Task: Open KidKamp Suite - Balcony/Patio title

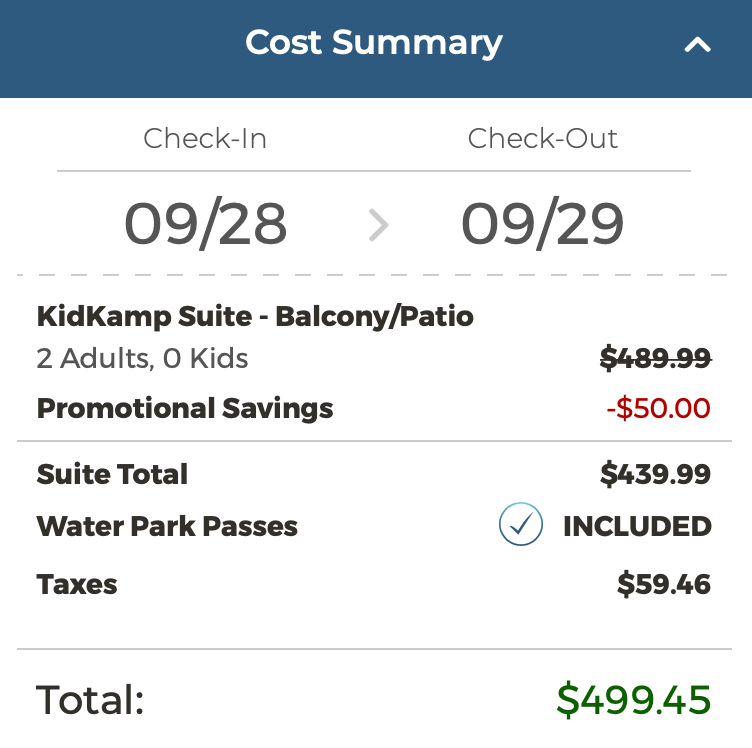Action: tap(255, 317)
